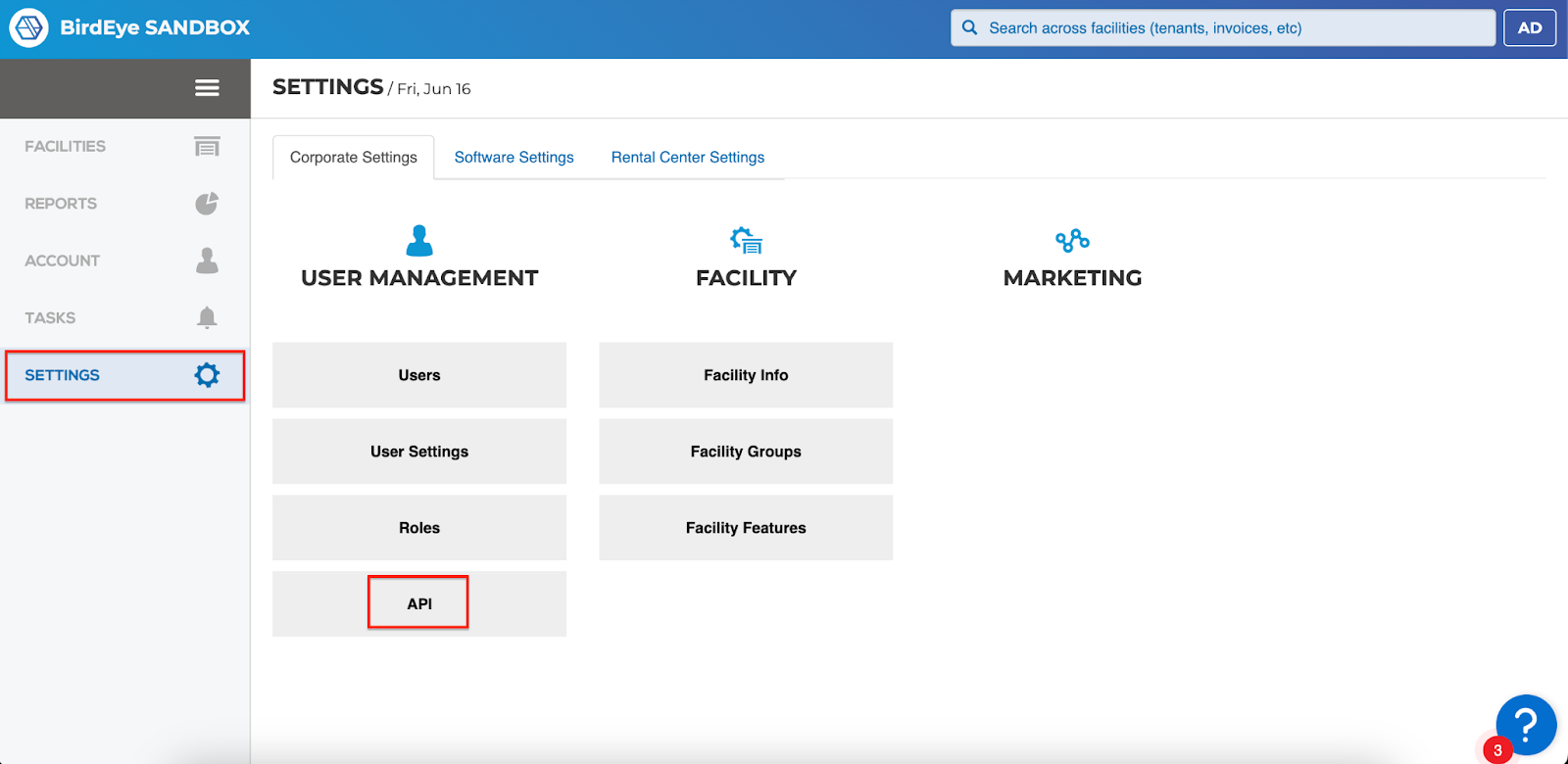Click the BirdEye logo icon
This screenshot has width=1568, height=764.
[28, 27]
